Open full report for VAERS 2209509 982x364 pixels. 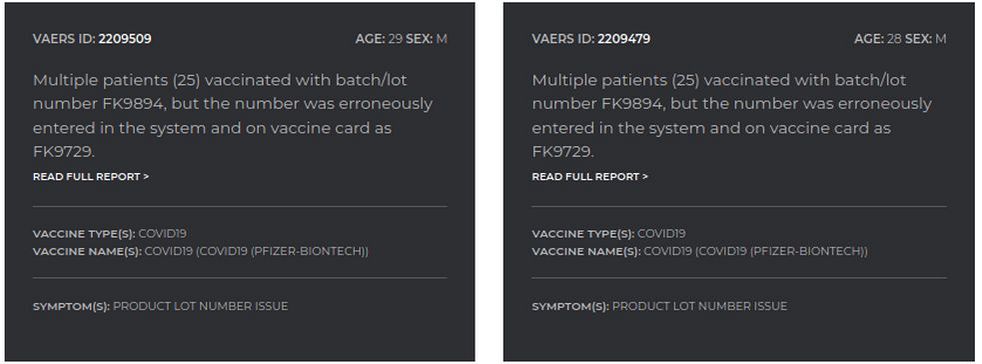click(x=91, y=177)
